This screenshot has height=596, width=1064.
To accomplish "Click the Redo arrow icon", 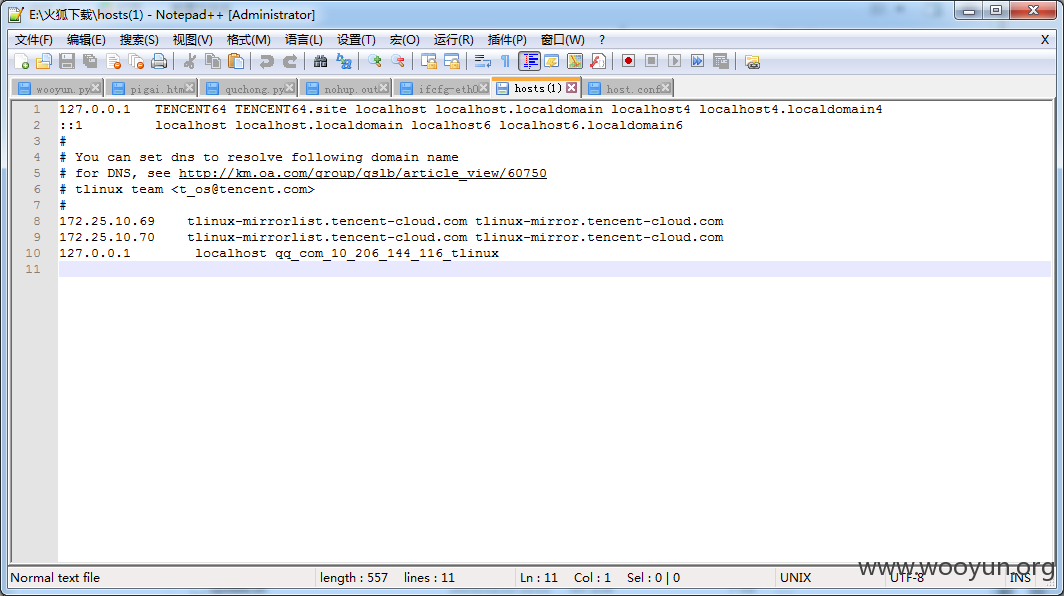I will click(x=290, y=62).
